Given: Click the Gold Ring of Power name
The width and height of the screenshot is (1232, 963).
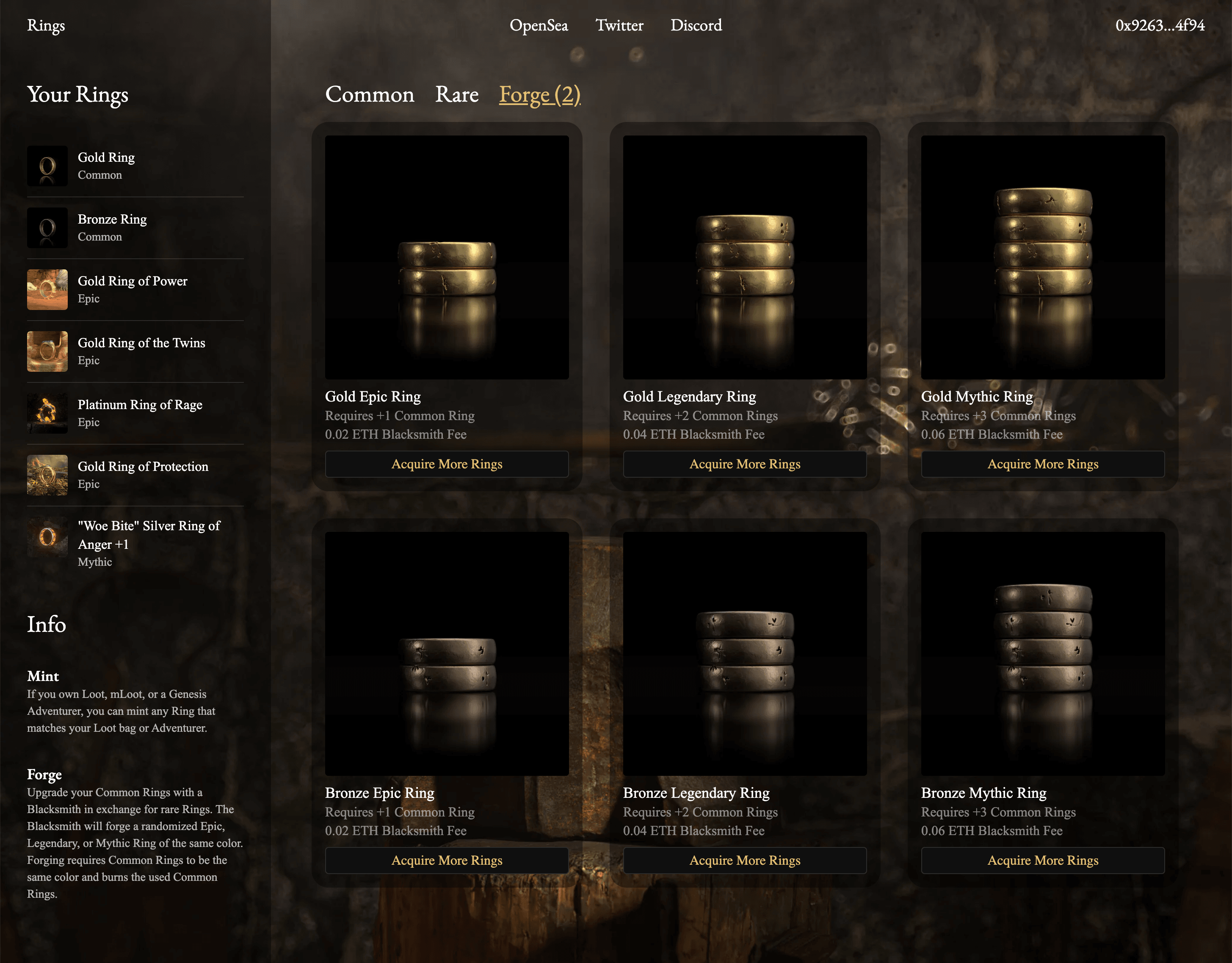Looking at the screenshot, I should coord(133,281).
